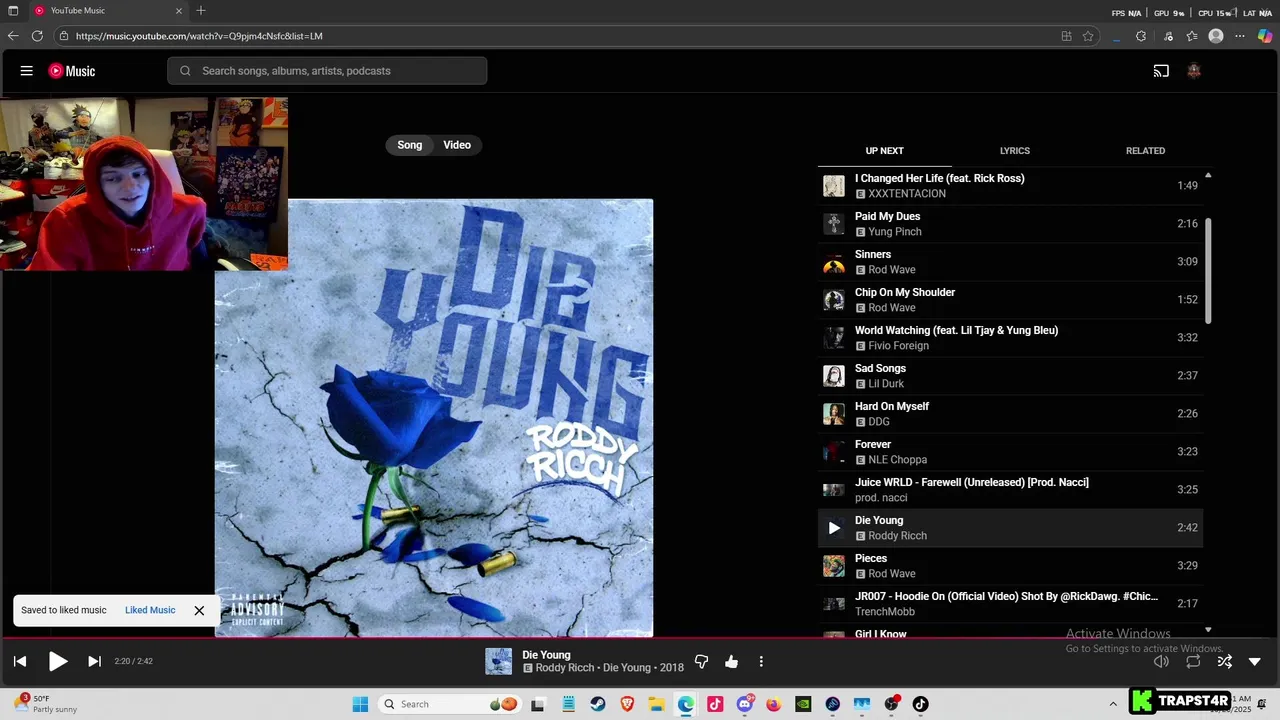This screenshot has width=1280, height=720.
Task: Play Forever by NLE Choppa
Action: point(1010,452)
